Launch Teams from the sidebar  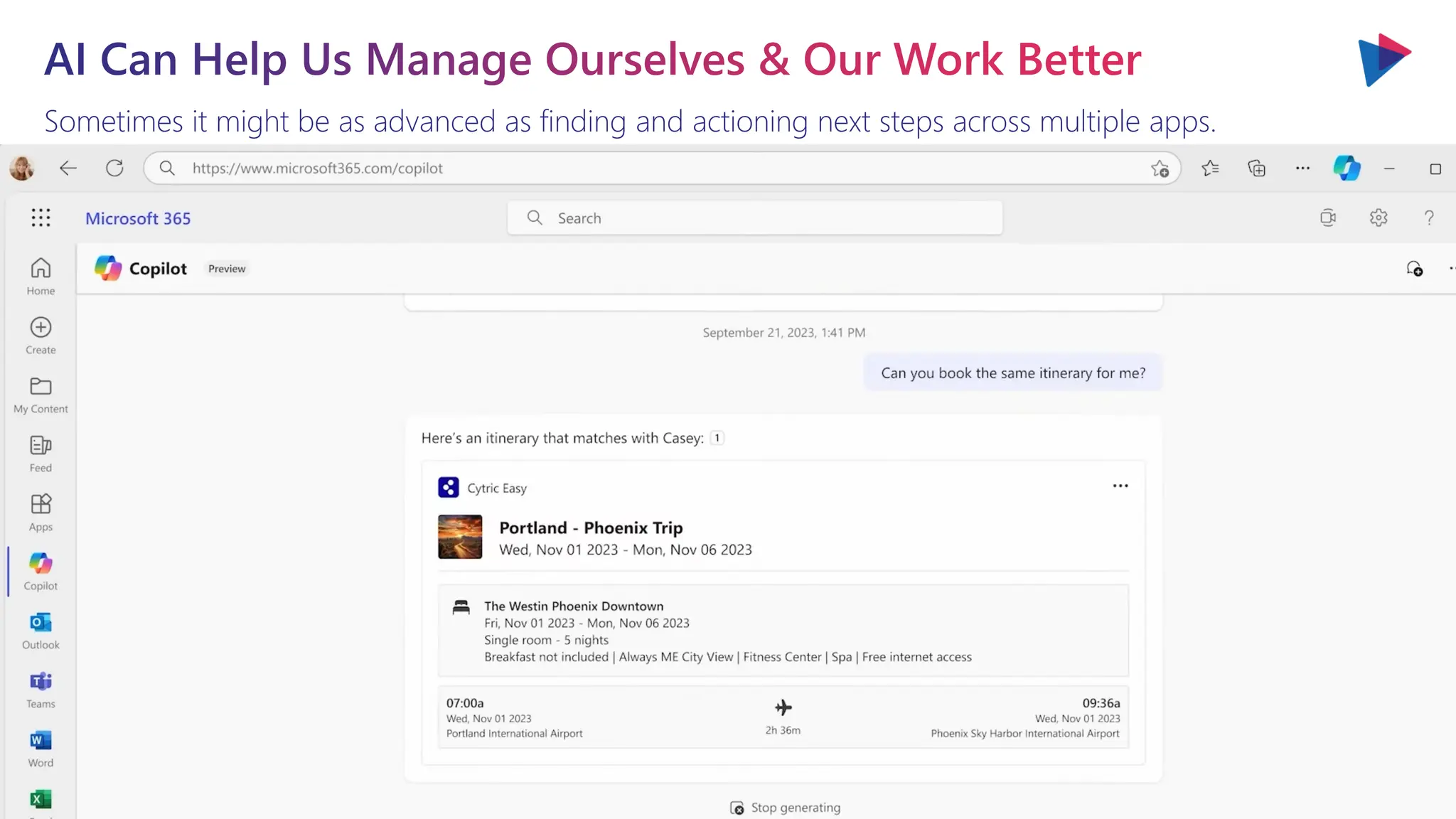[41, 690]
